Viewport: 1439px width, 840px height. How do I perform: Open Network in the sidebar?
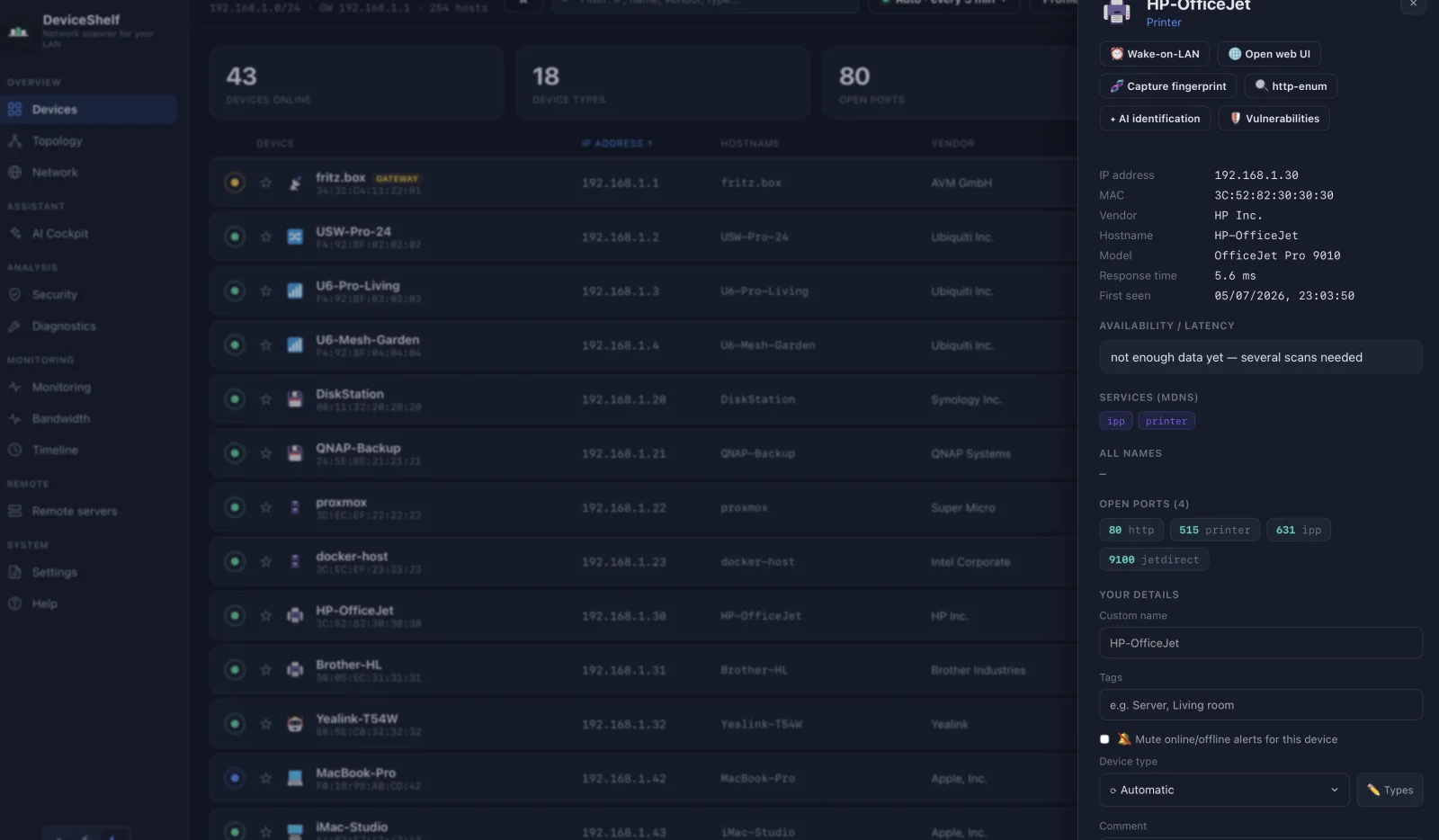pyautogui.click(x=88, y=173)
